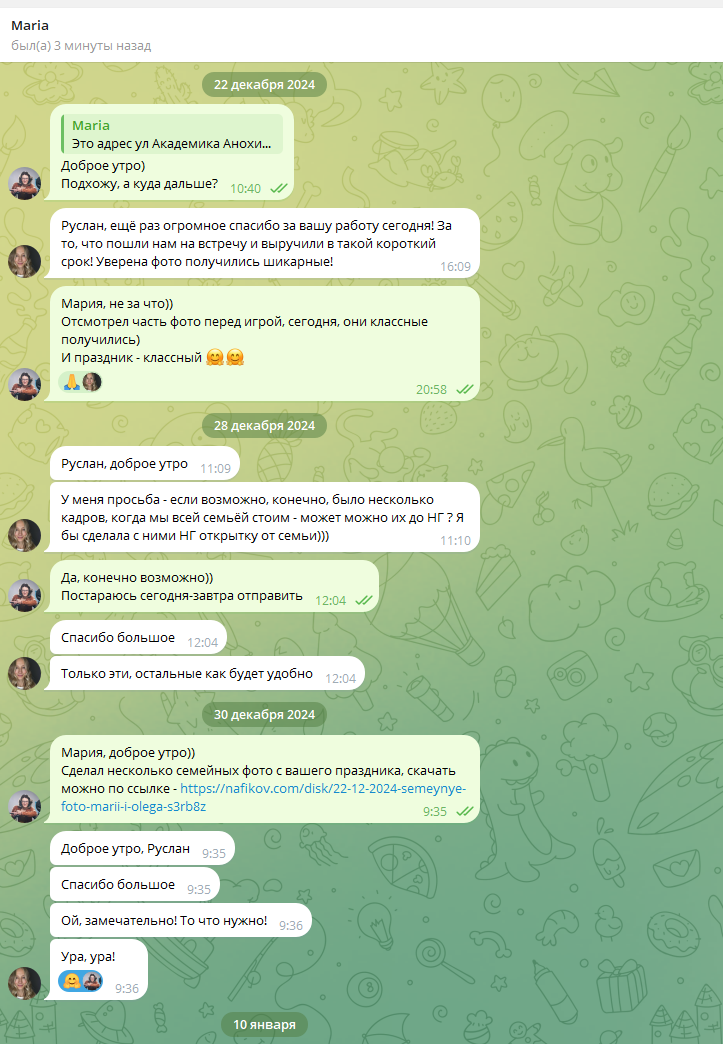Click the read checkmarks on the 10:40 message
Screen dimensions: 723x1044
(279, 189)
